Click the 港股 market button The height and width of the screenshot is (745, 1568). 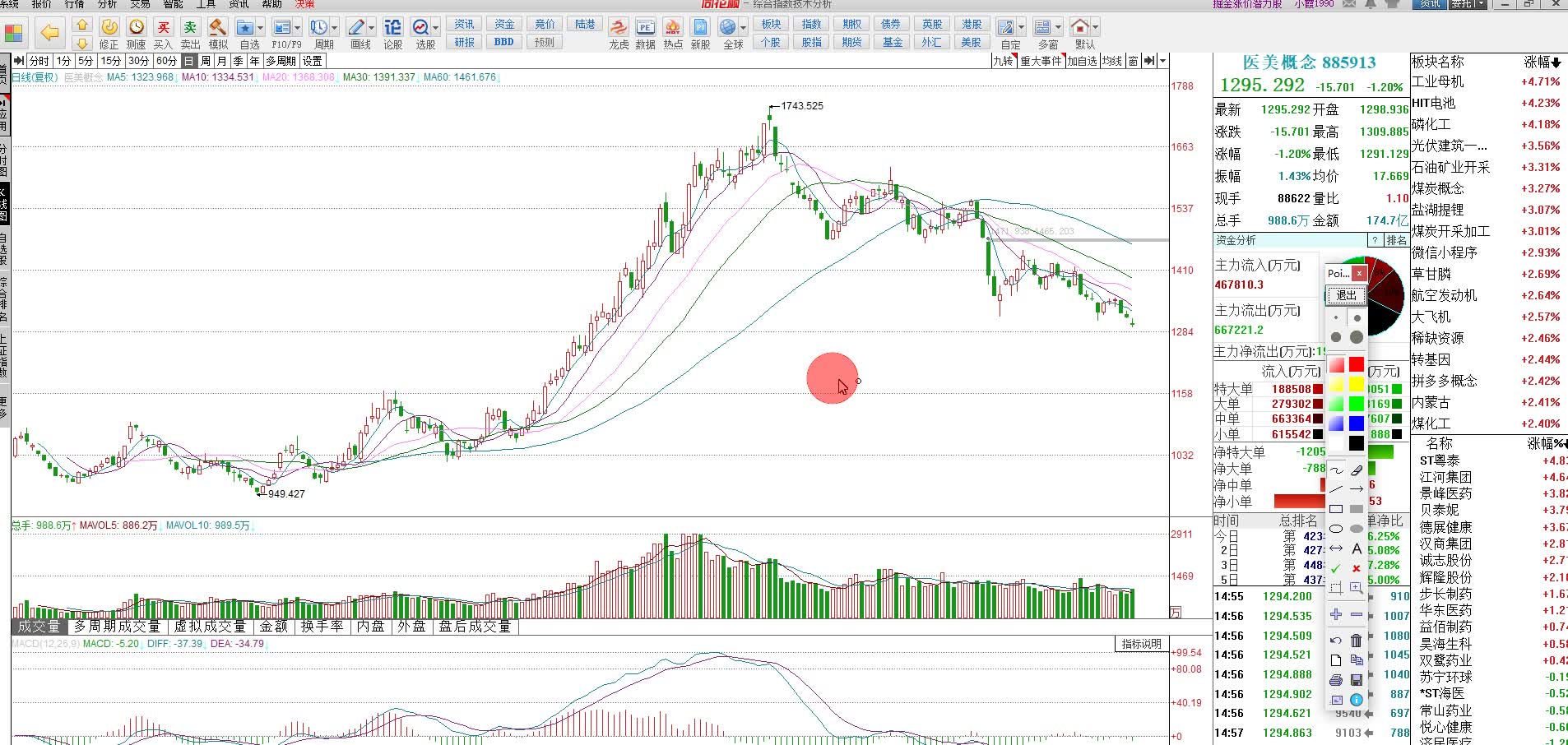click(x=972, y=24)
